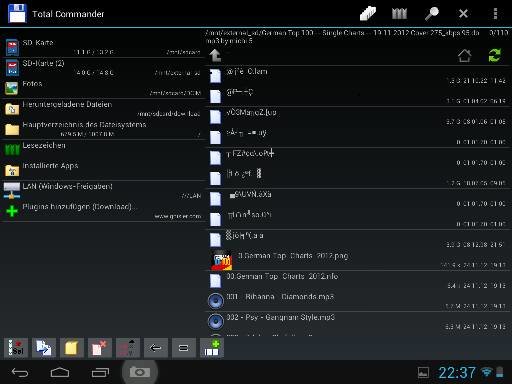The height and width of the screenshot is (384, 512).
Task: Select file 00.German Top Charts 2012.nfo
Action: tap(358, 281)
